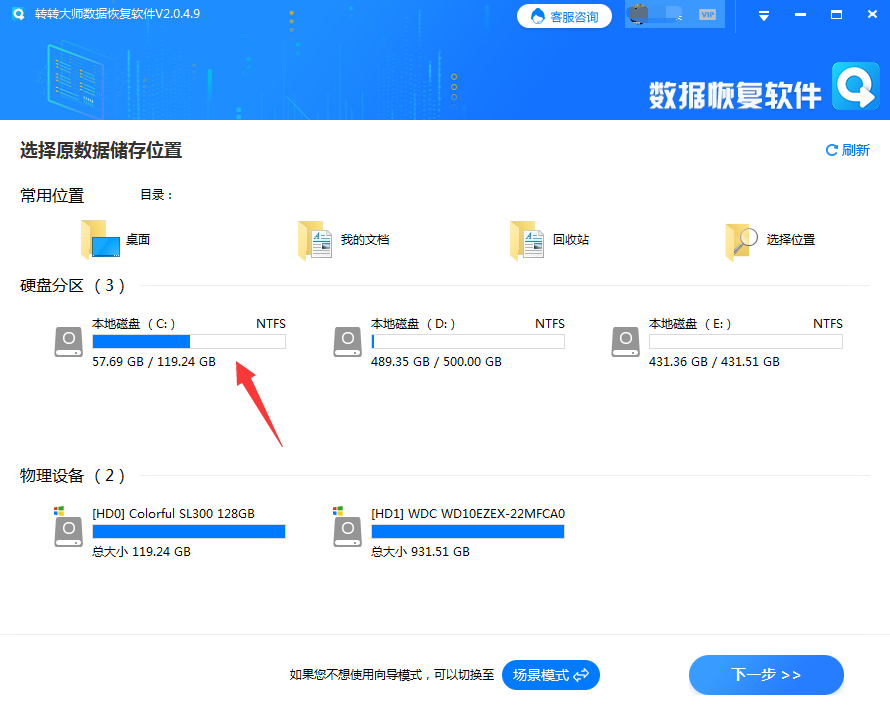Click the 下一步 next step button
The image size is (890, 715).
(766, 675)
